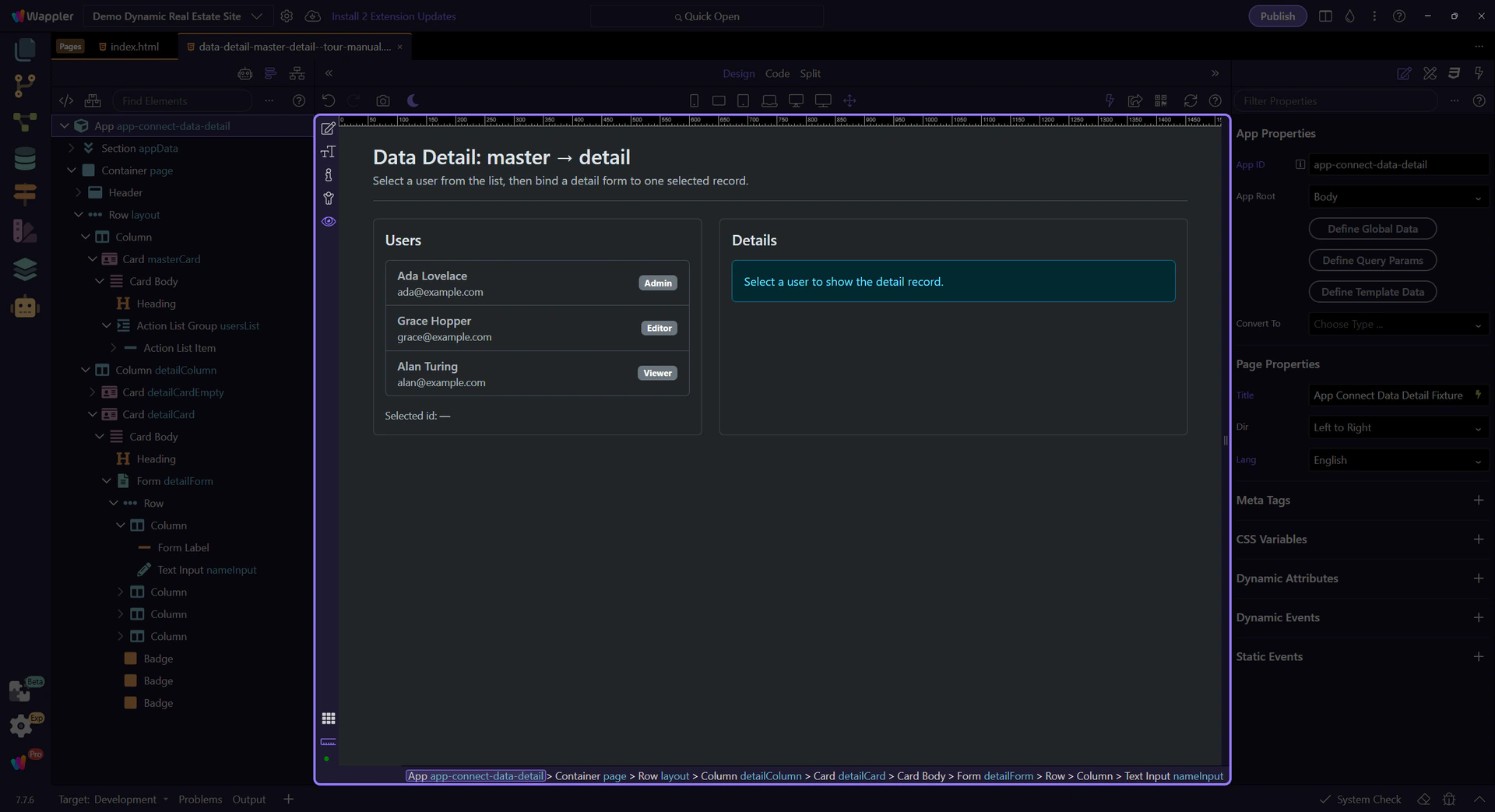This screenshot has height=812, width=1495.
Task: Click the Define Global Data button
Action: pos(1372,229)
